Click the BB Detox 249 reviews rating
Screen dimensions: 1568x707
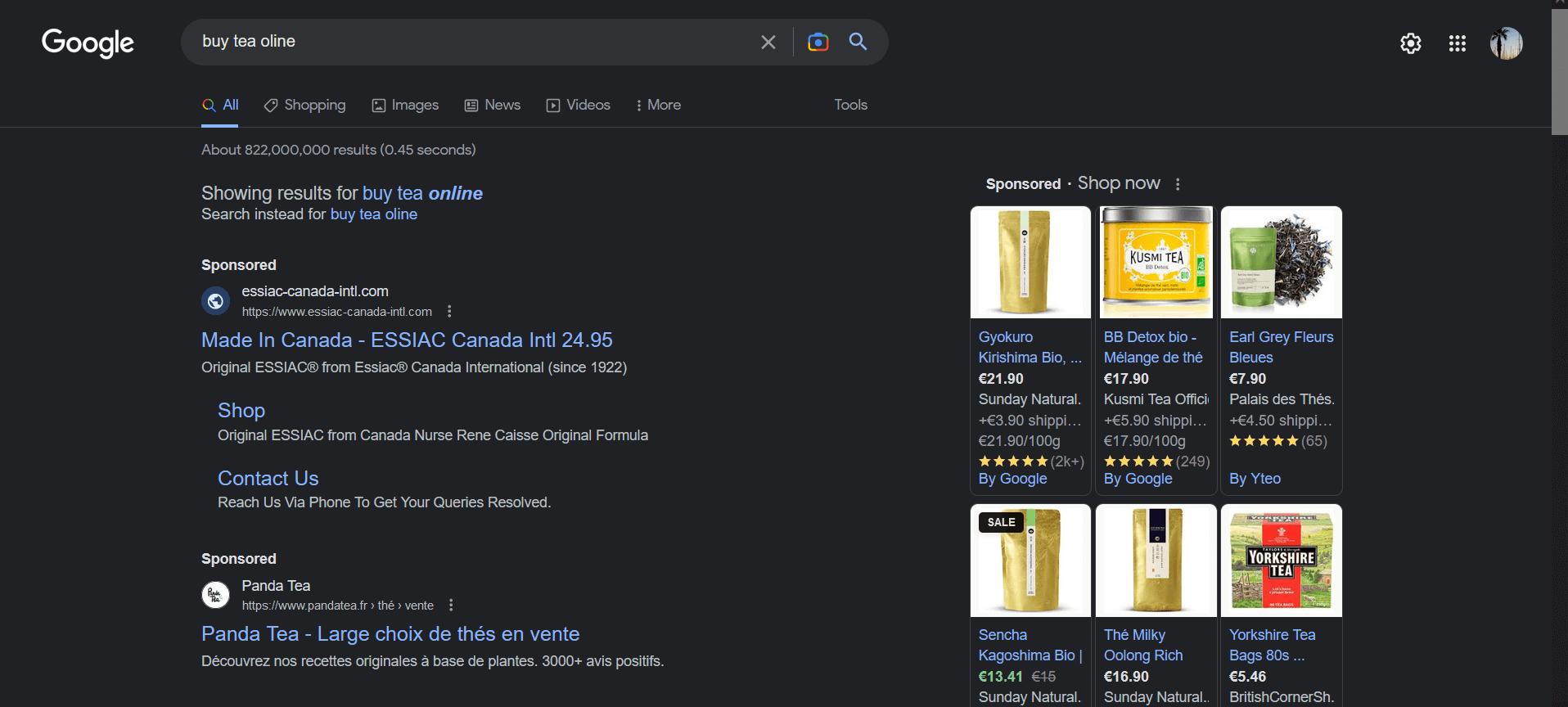pos(1156,462)
